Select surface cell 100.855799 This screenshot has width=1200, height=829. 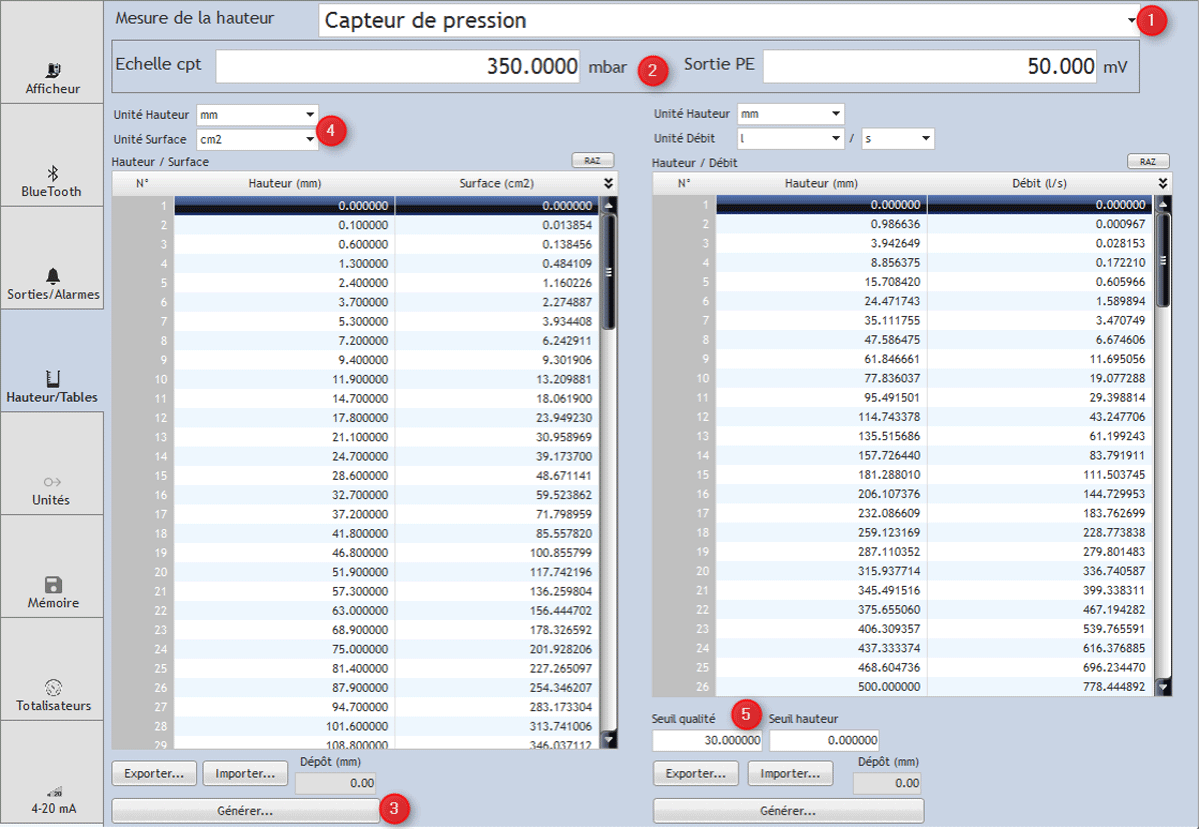pyautogui.click(x=497, y=551)
